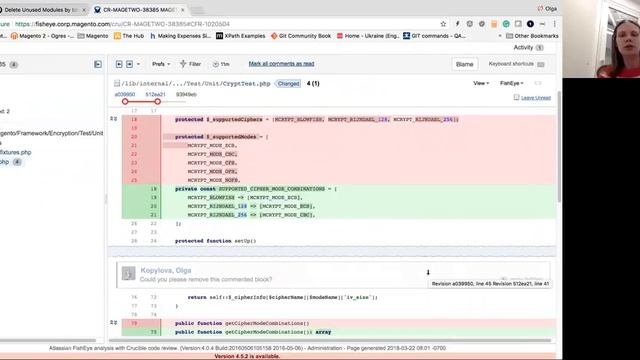640x360 pixels.
Task: Open Home - Ukraine bookmark
Action: (x=368, y=36)
